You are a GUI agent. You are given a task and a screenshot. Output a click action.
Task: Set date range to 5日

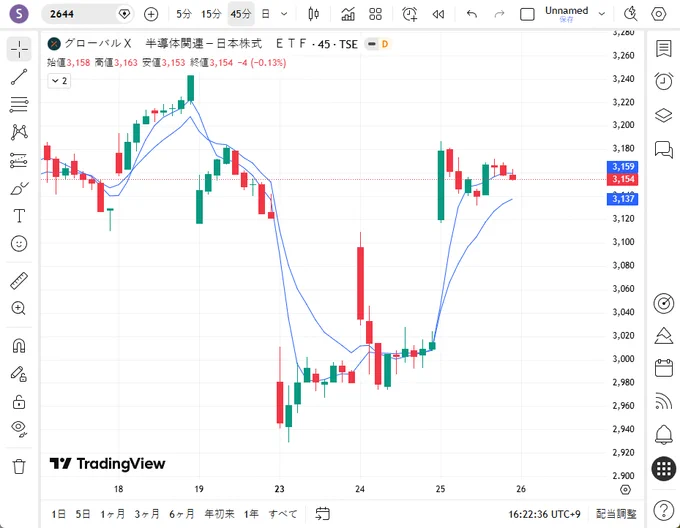click(83, 514)
